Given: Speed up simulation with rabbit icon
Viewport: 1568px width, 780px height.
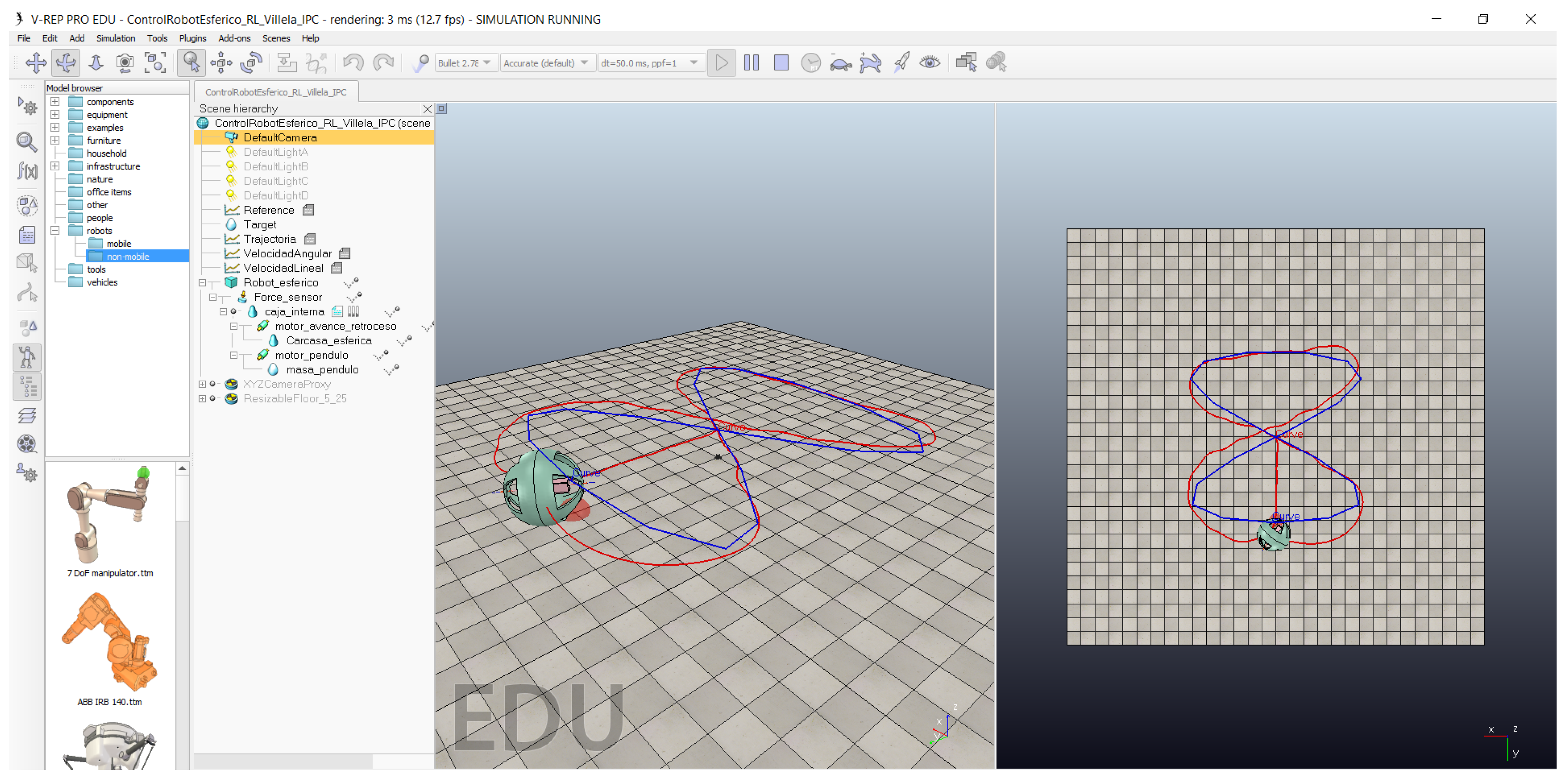Looking at the screenshot, I should pyautogui.click(x=871, y=63).
